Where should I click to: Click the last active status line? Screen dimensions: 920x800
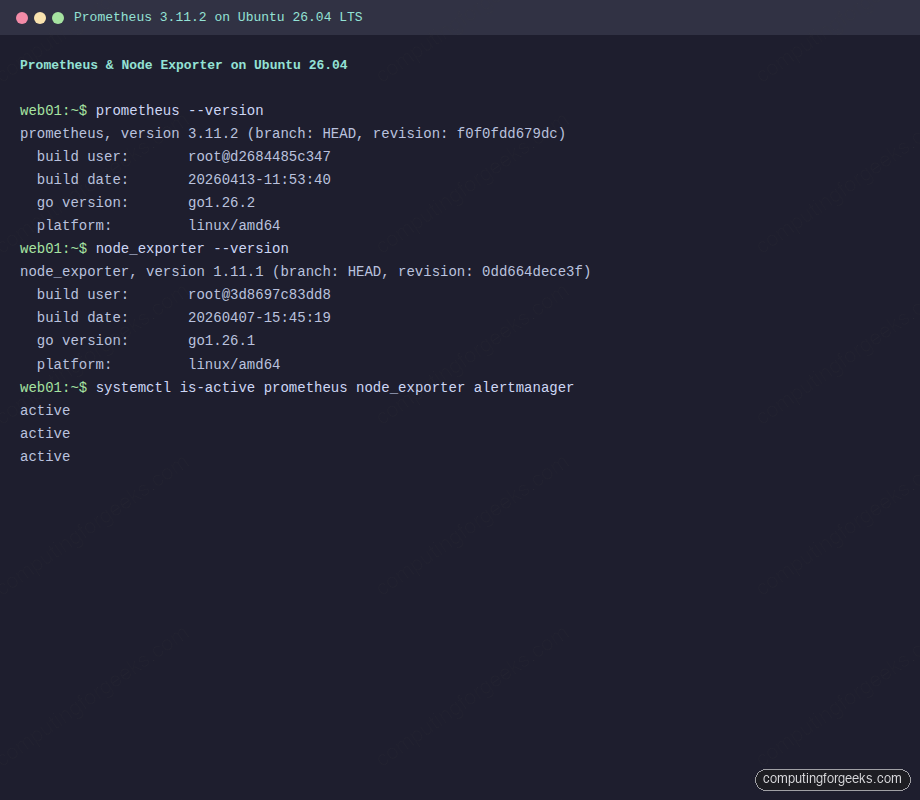(x=44, y=456)
